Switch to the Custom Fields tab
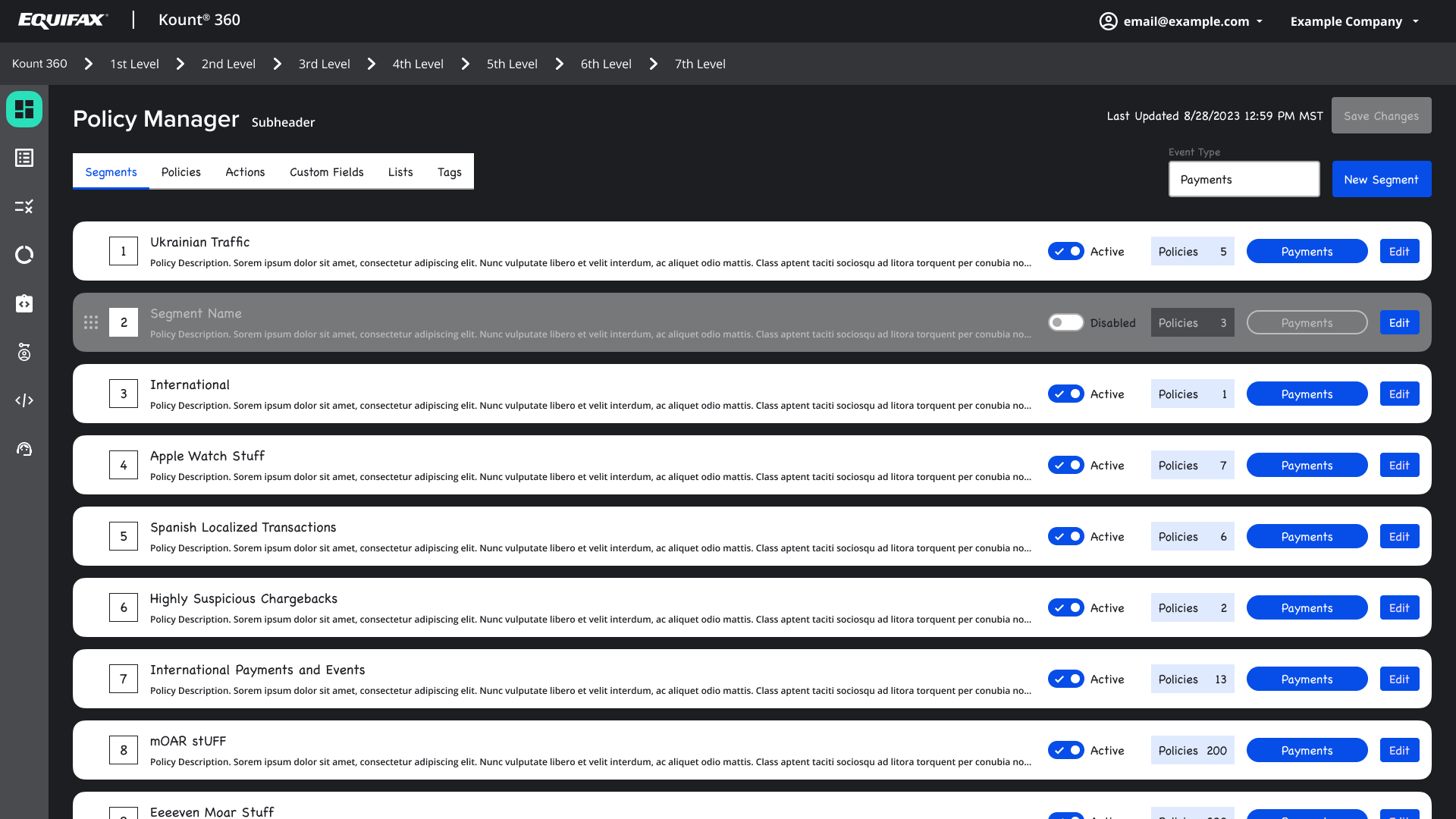 click(x=327, y=171)
